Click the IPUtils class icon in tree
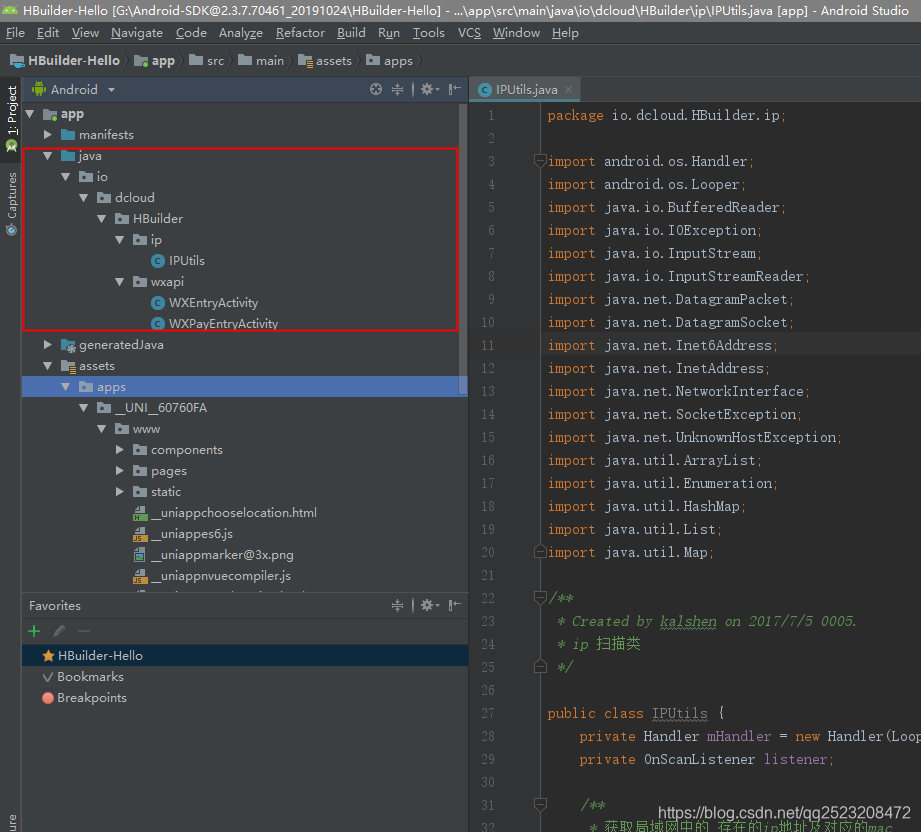 click(x=157, y=261)
